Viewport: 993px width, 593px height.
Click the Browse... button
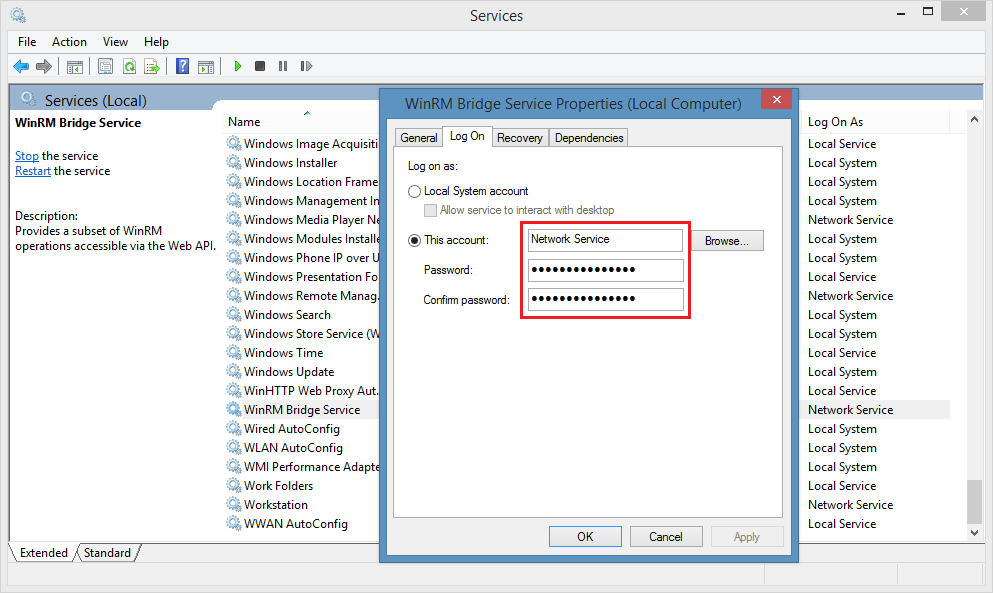(x=726, y=241)
